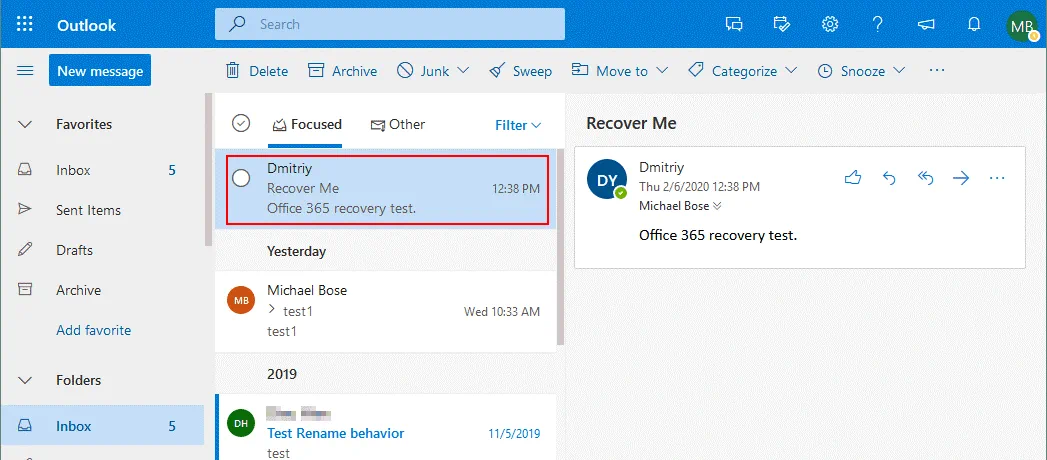Switch to the Other tab

[398, 125]
